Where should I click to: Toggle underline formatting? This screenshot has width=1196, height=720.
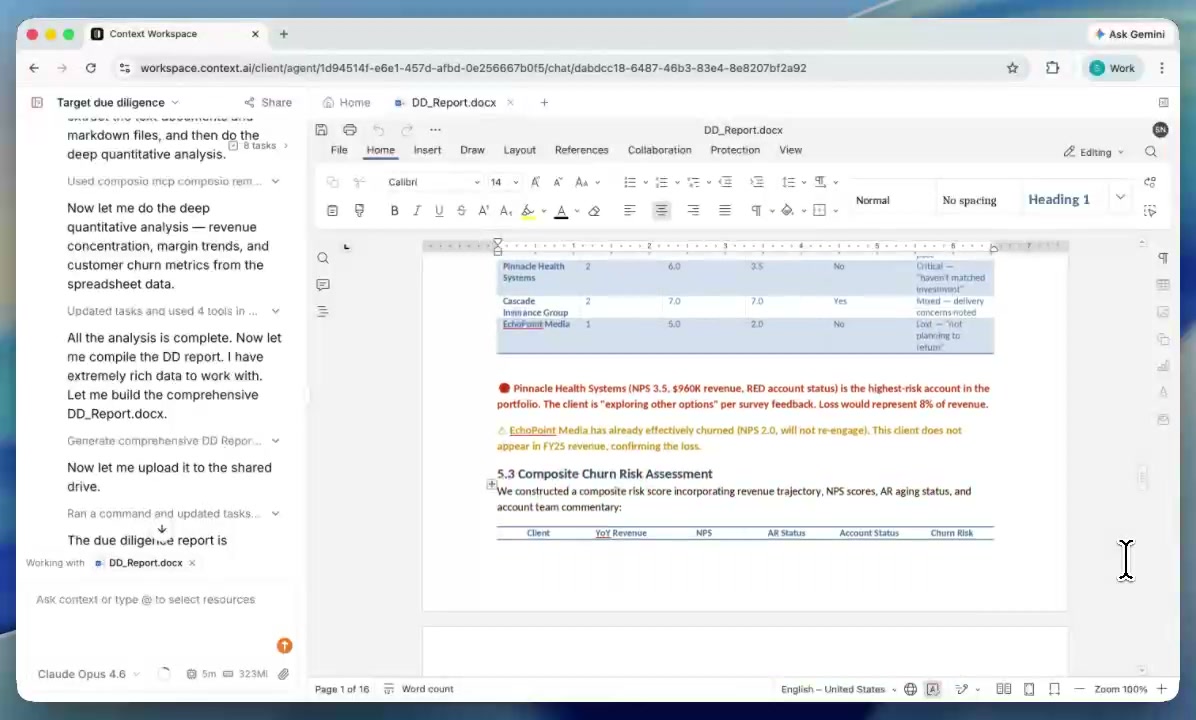[x=439, y=211]
